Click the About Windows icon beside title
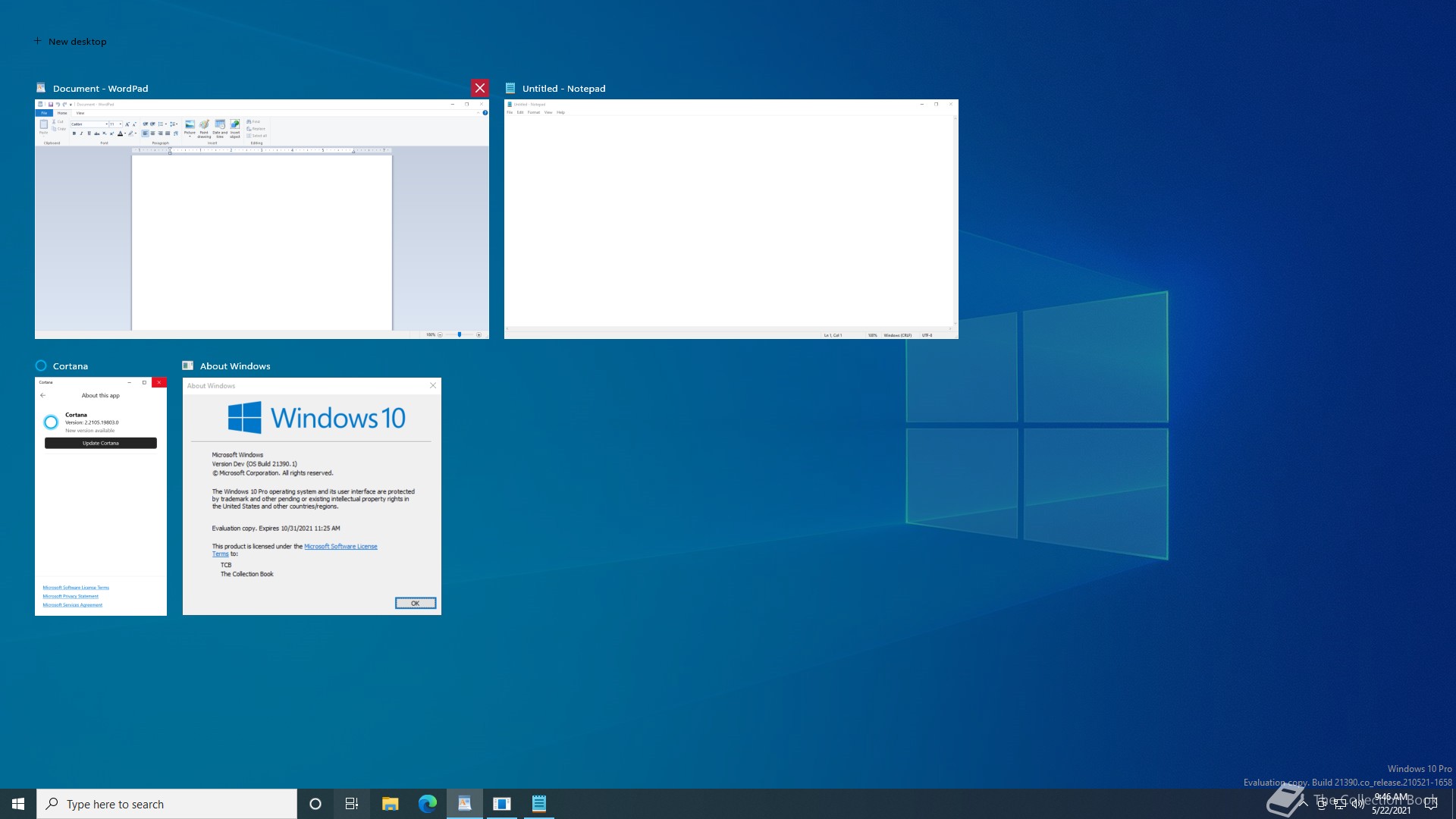This screenshot has height=819, width=1456. coord(188,366)
